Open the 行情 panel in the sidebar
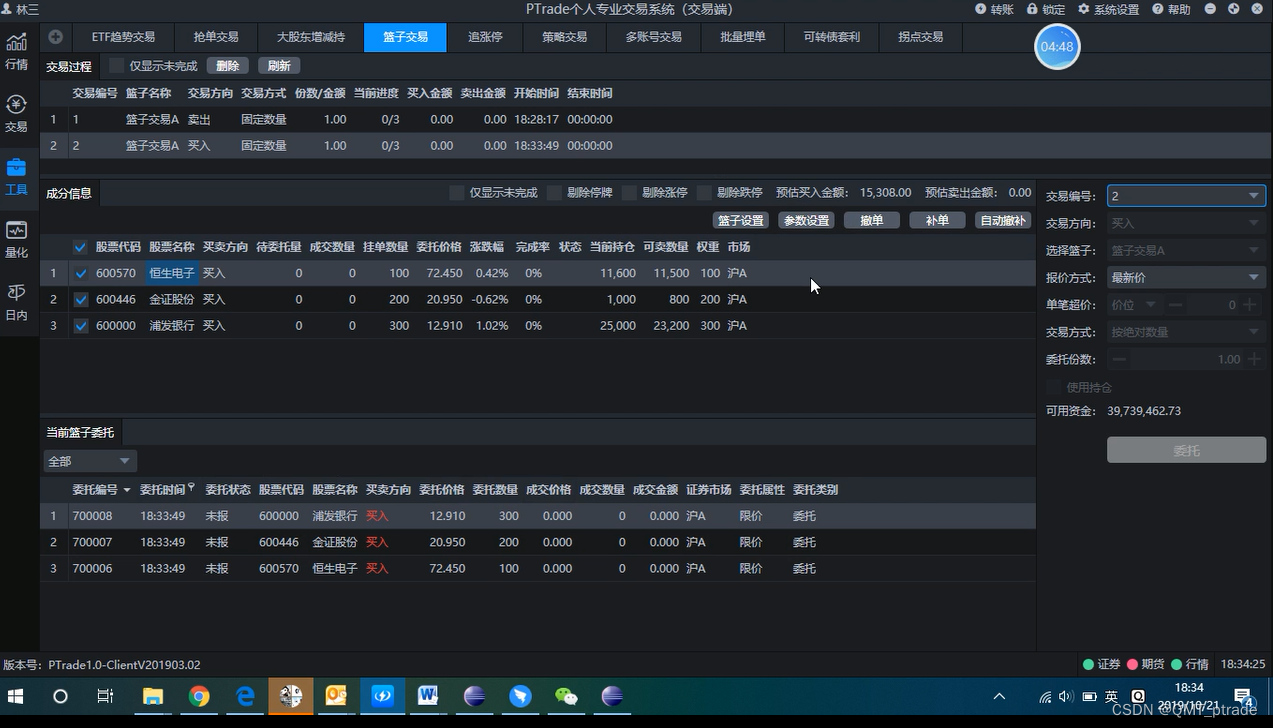 pos(17,47)
